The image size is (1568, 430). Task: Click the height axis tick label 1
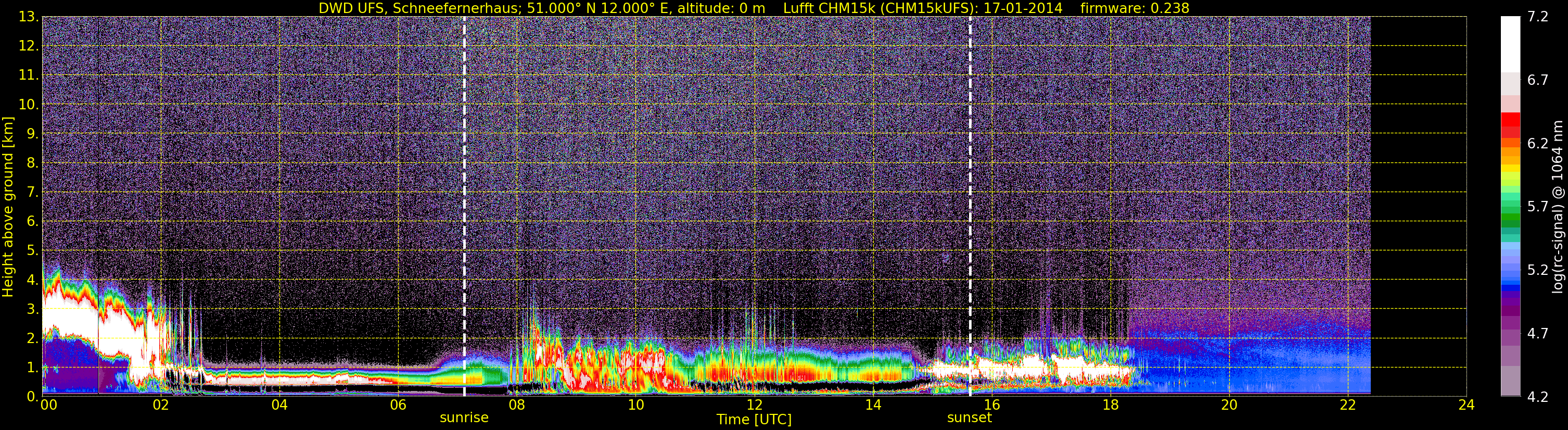[x=32, y=368]
